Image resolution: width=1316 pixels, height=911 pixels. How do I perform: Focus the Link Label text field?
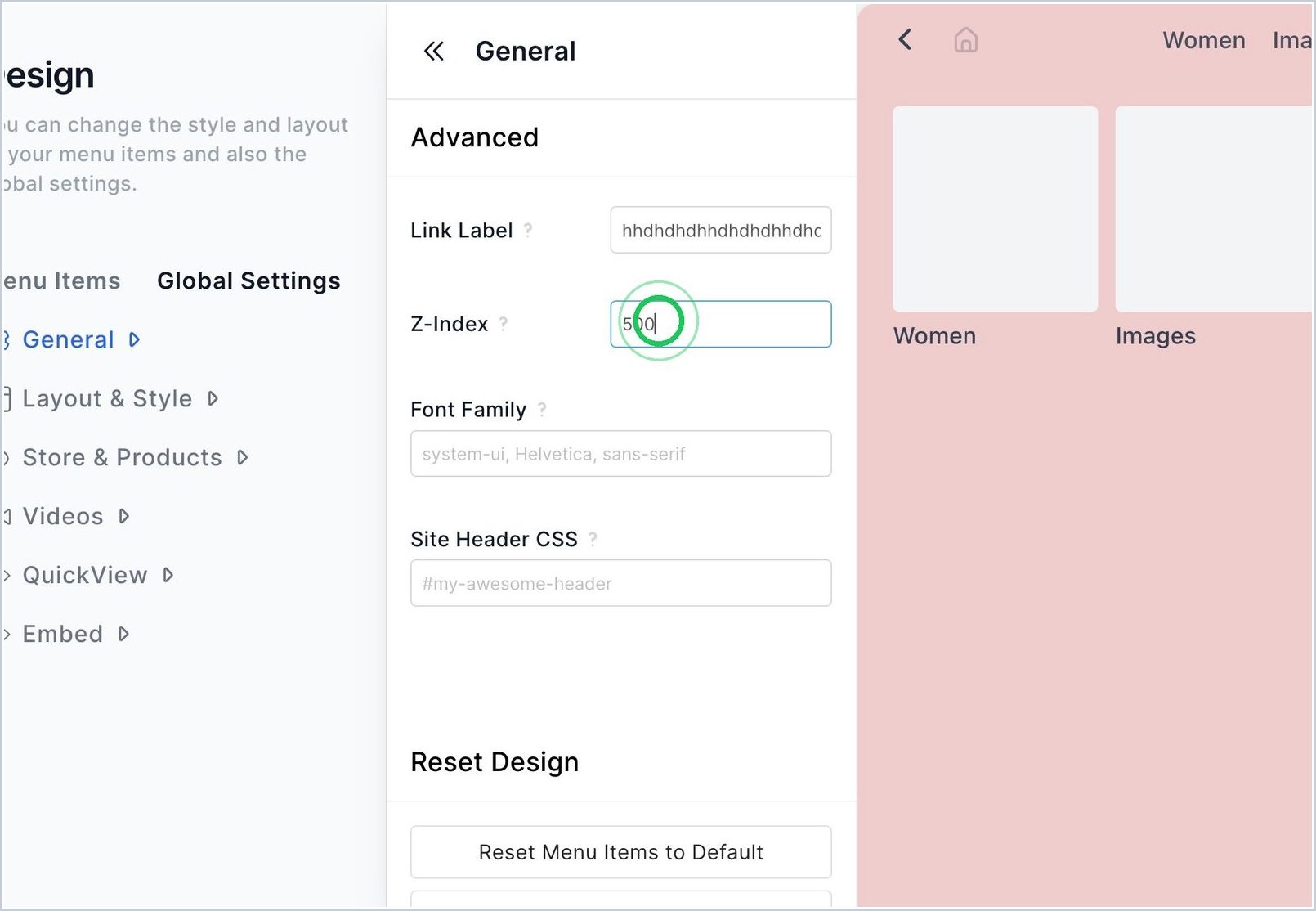[x=721, y=230]
